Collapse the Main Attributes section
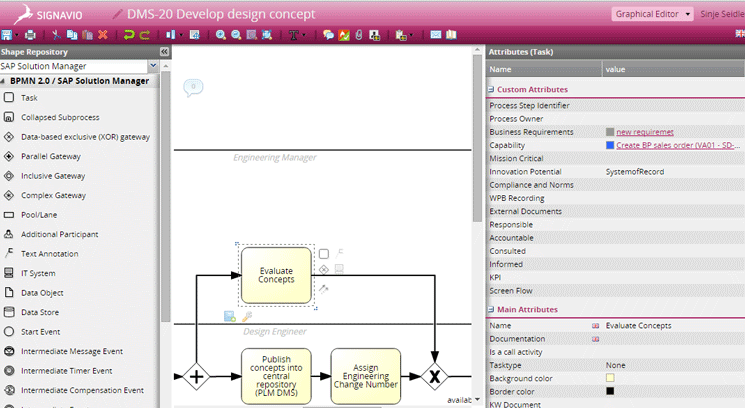The height and width of the screenshot is (408, 745). point(491,309)
